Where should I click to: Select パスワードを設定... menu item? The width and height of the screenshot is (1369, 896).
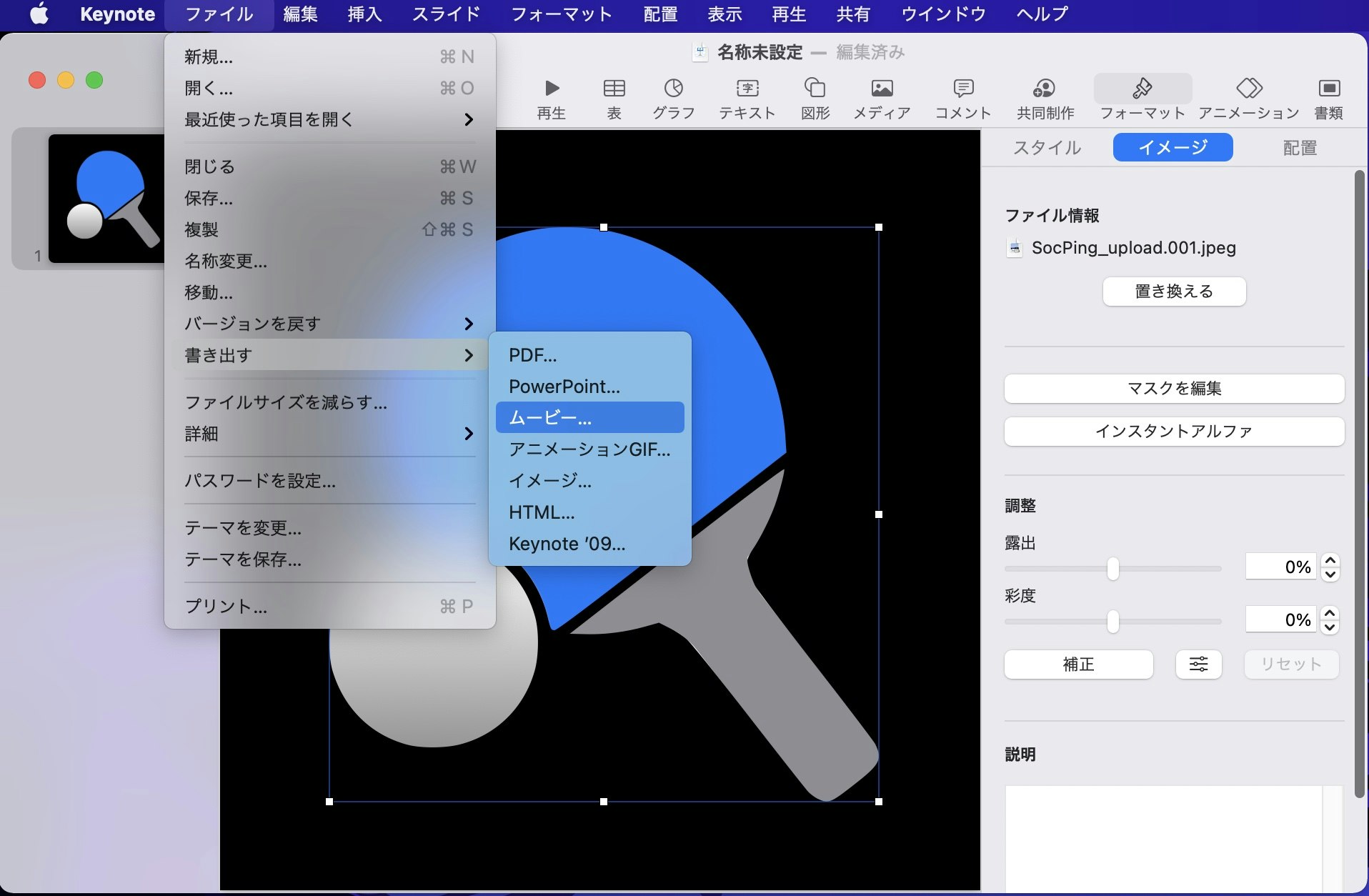pos(329,481)
